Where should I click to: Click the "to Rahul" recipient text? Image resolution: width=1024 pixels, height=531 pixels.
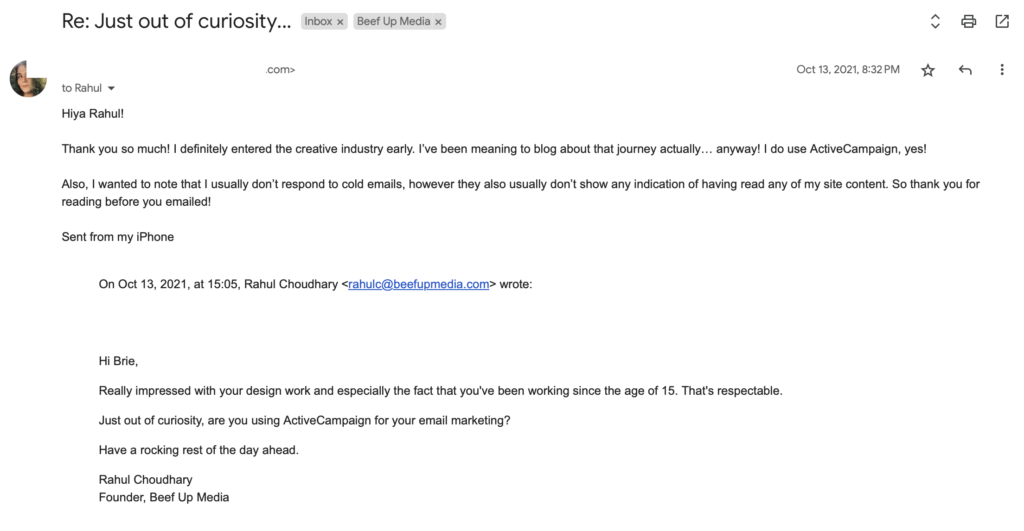tap(81, 88)
